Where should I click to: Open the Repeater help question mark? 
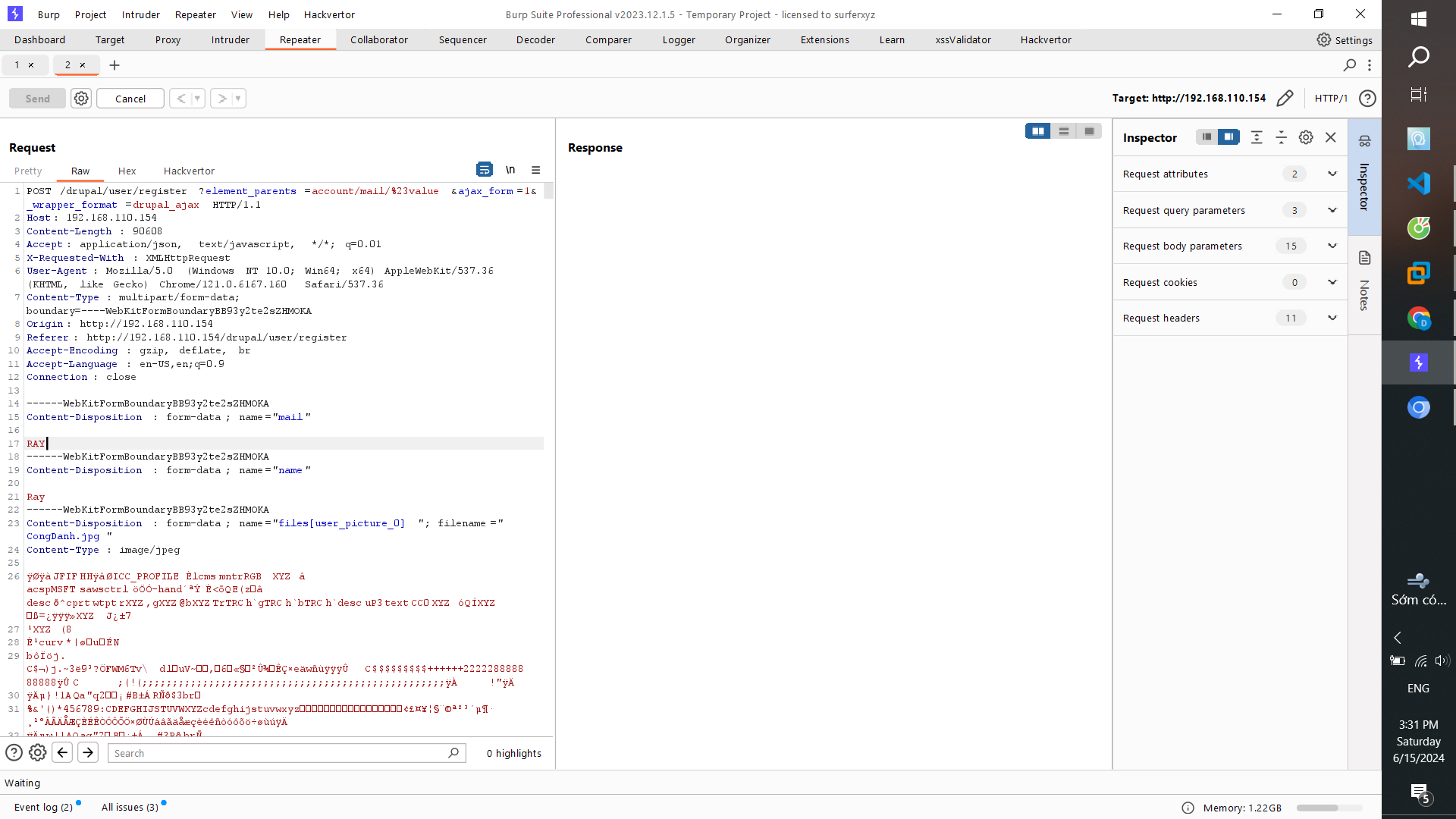[x=1367, y=99]
